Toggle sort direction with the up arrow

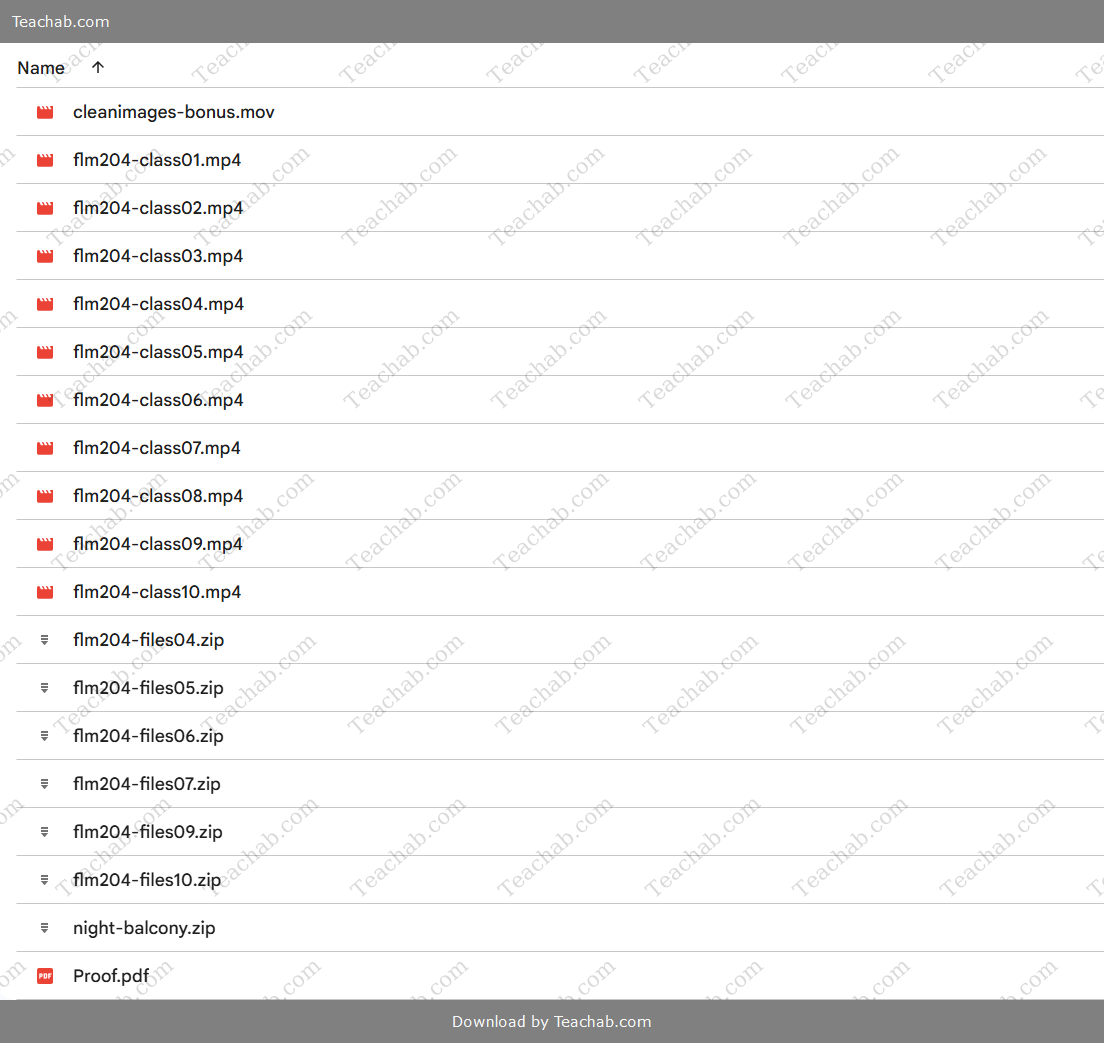[x=97, y=67]
